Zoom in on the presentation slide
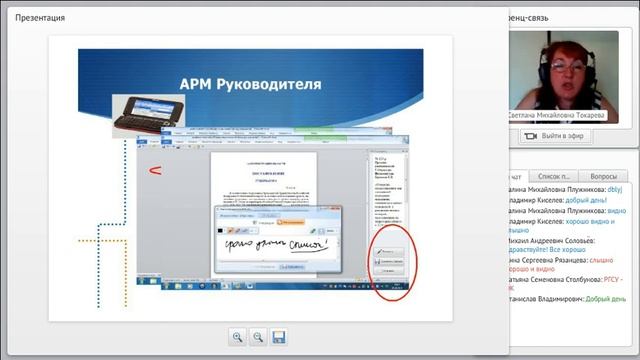This screenshot has width=640, height=360. [x=238, y=337]
